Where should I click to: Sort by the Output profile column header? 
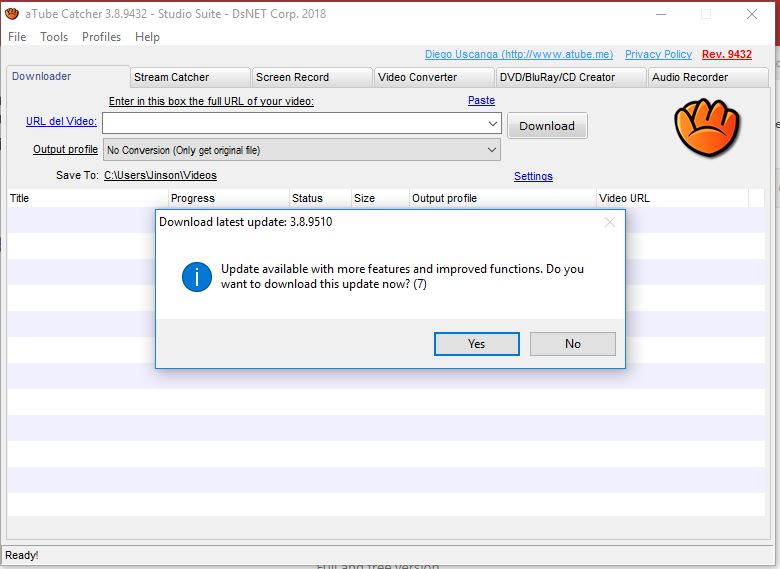[503, 198]
